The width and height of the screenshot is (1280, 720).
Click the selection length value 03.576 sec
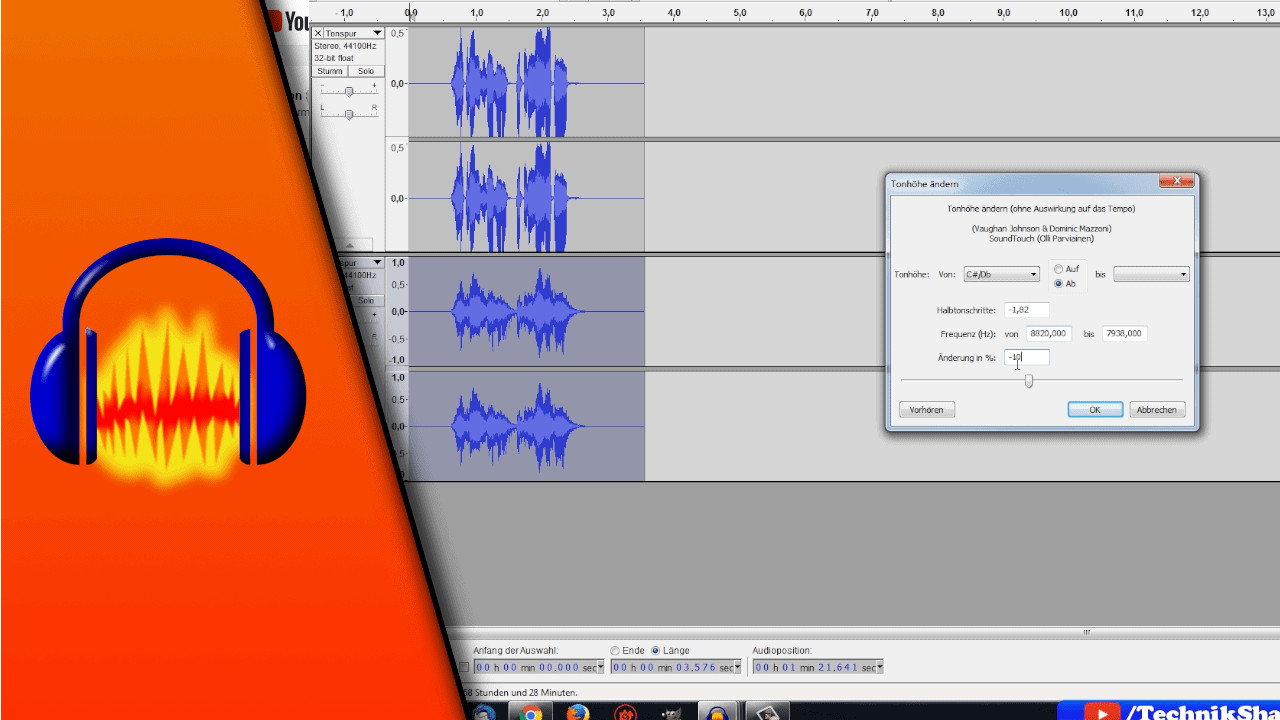(x=672, y=667)
